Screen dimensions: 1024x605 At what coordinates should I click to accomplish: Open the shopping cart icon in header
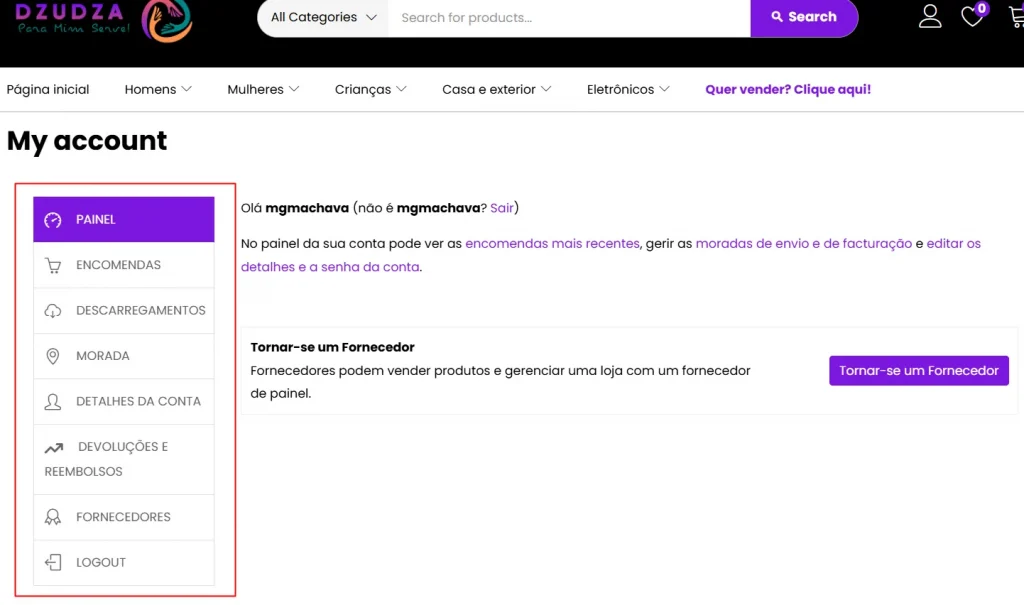(x=1016, y=16)
